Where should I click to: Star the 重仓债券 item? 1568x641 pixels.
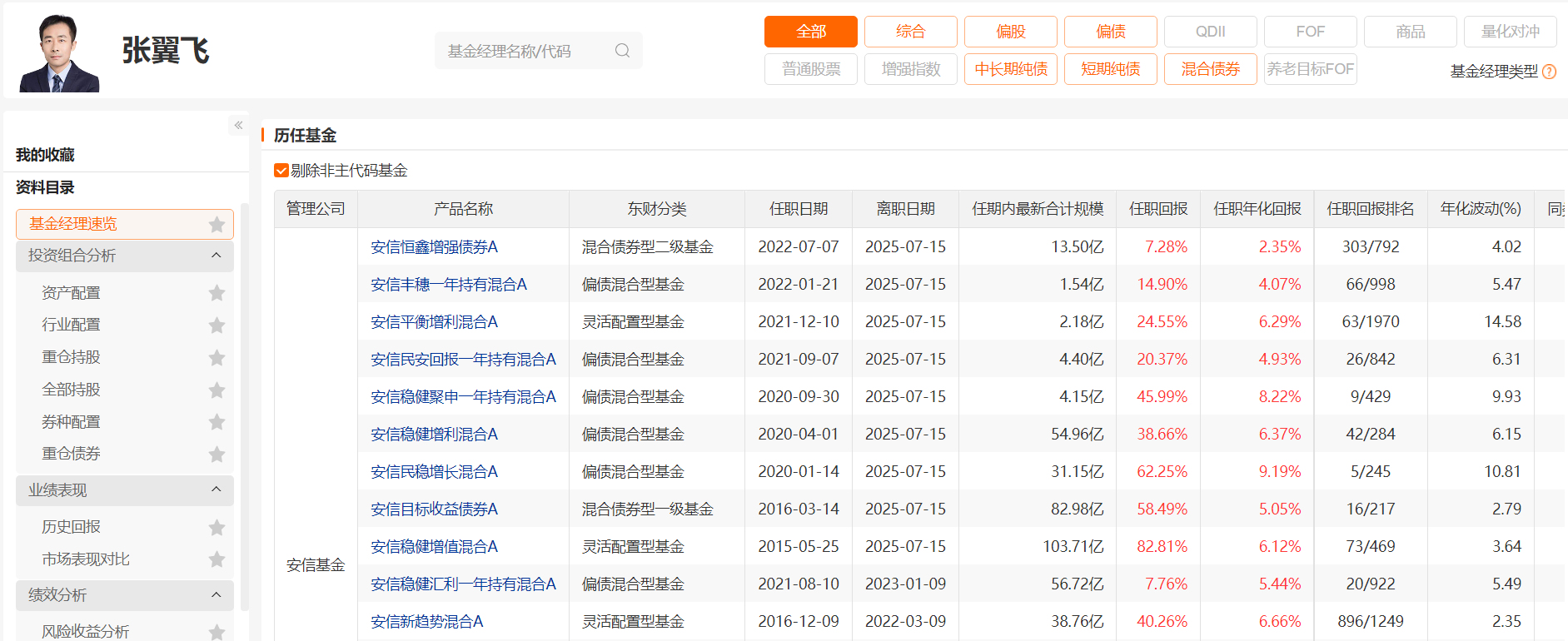(217, 454)
